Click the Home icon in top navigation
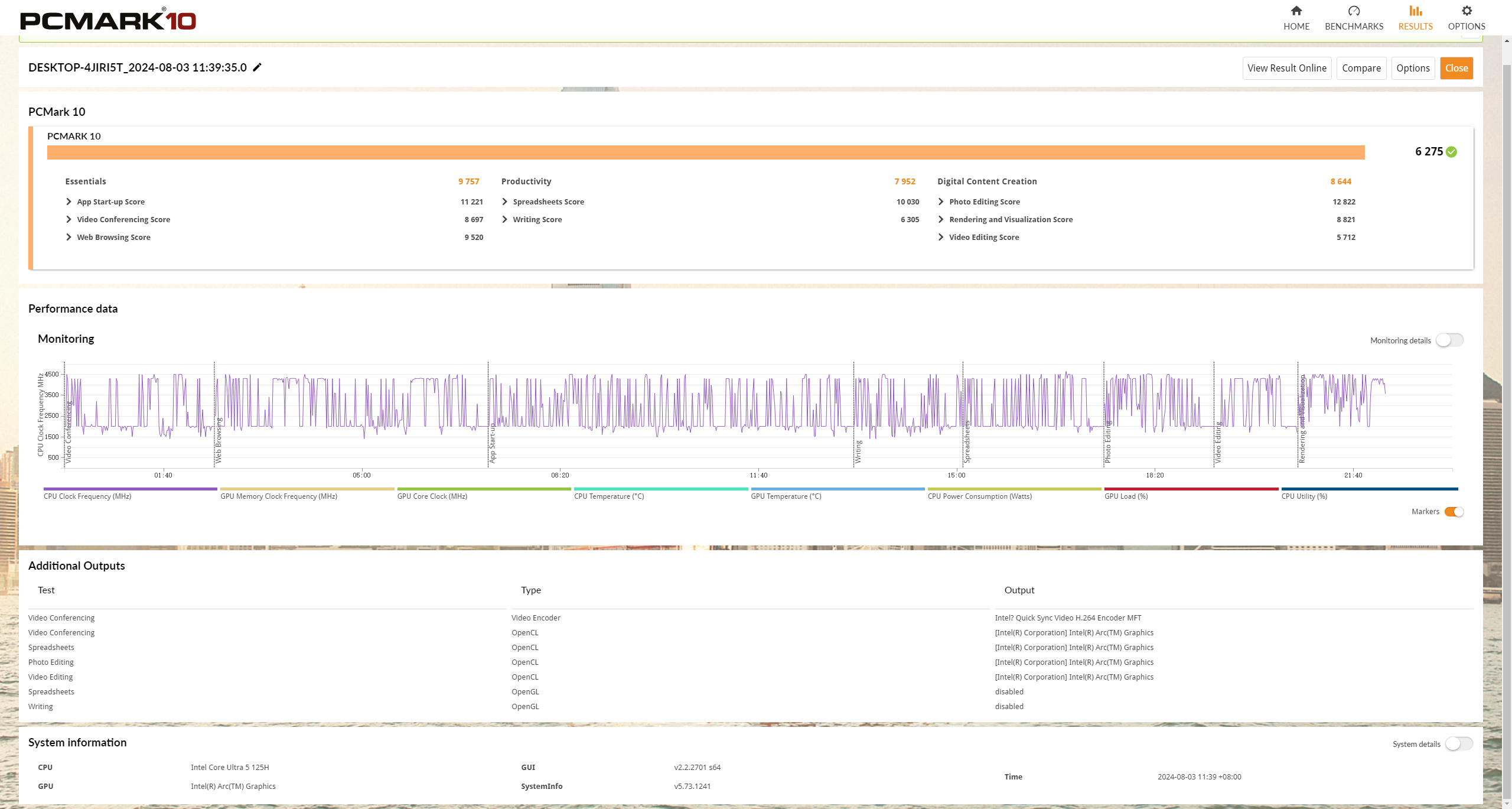 click(1296, 11)
